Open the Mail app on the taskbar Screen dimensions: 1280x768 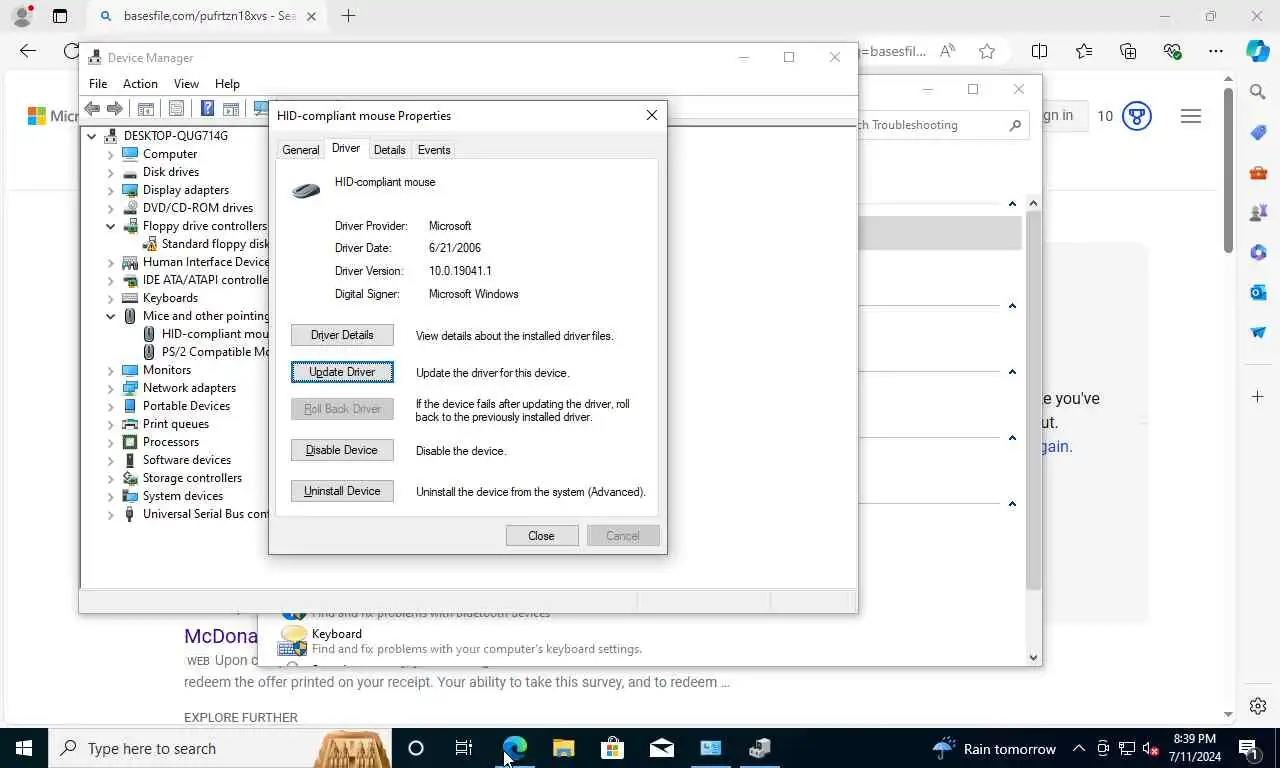(x=661, y=748)
